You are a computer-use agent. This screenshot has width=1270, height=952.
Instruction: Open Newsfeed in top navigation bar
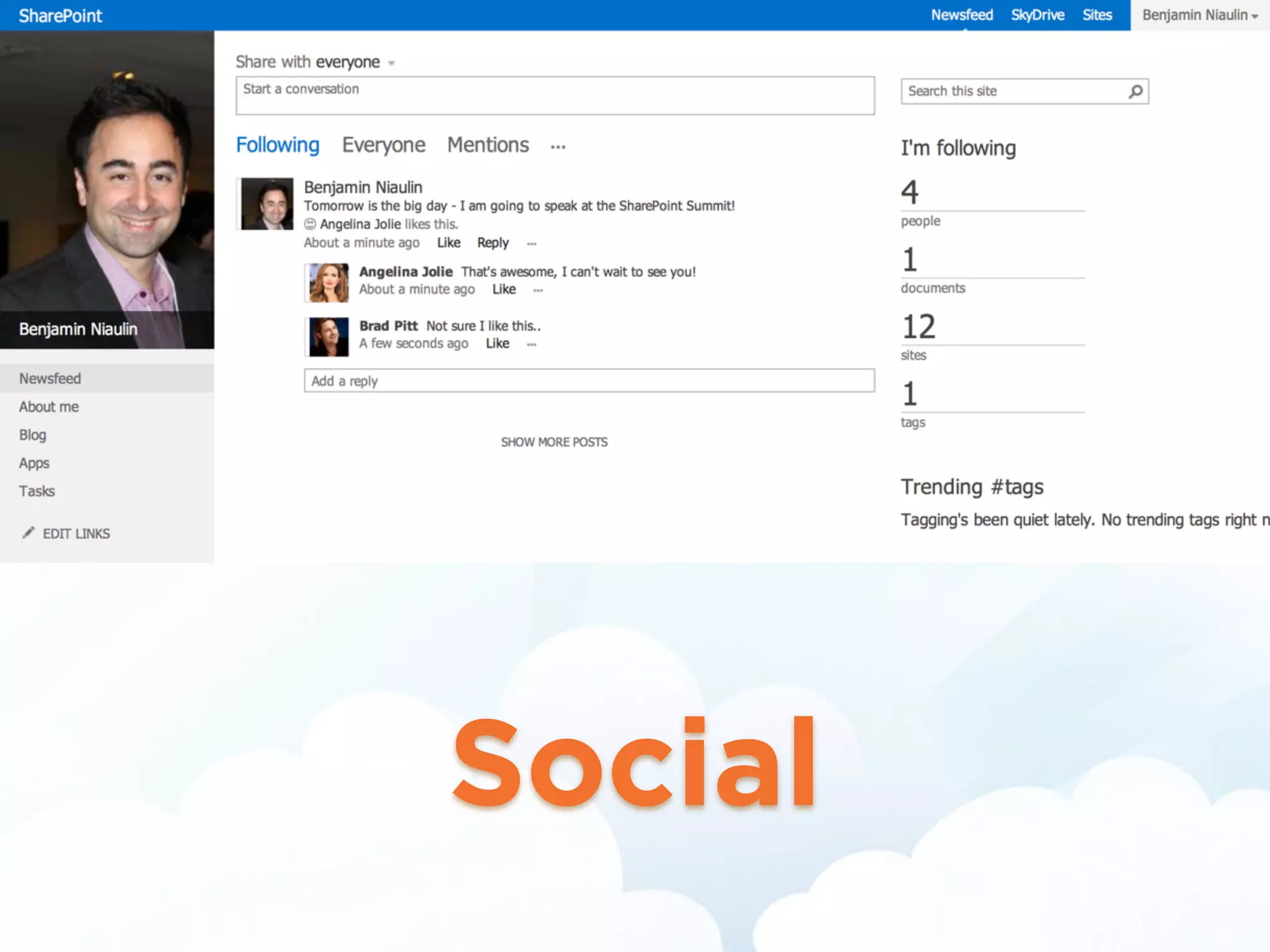[x=962, y=15]
